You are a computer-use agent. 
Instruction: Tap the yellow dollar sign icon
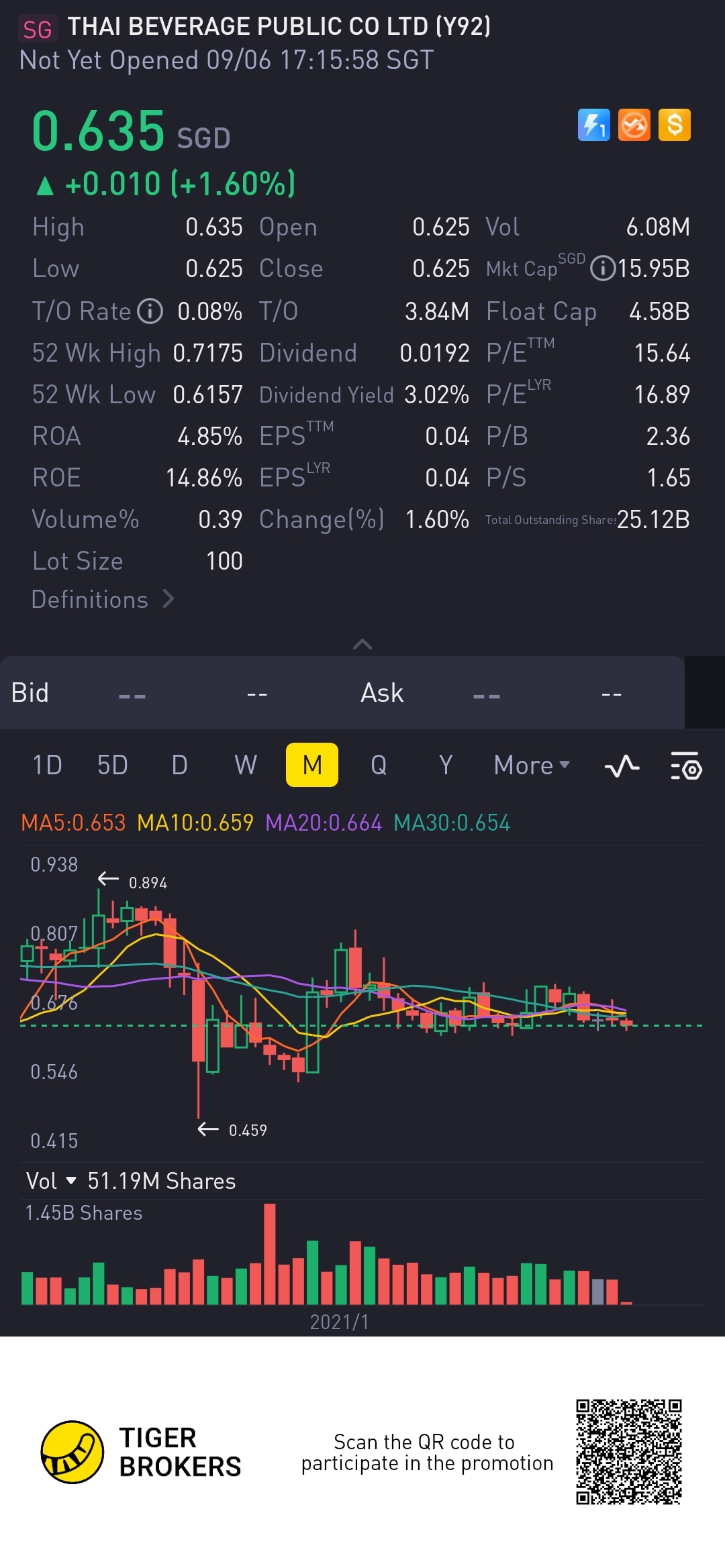[674, 125]
